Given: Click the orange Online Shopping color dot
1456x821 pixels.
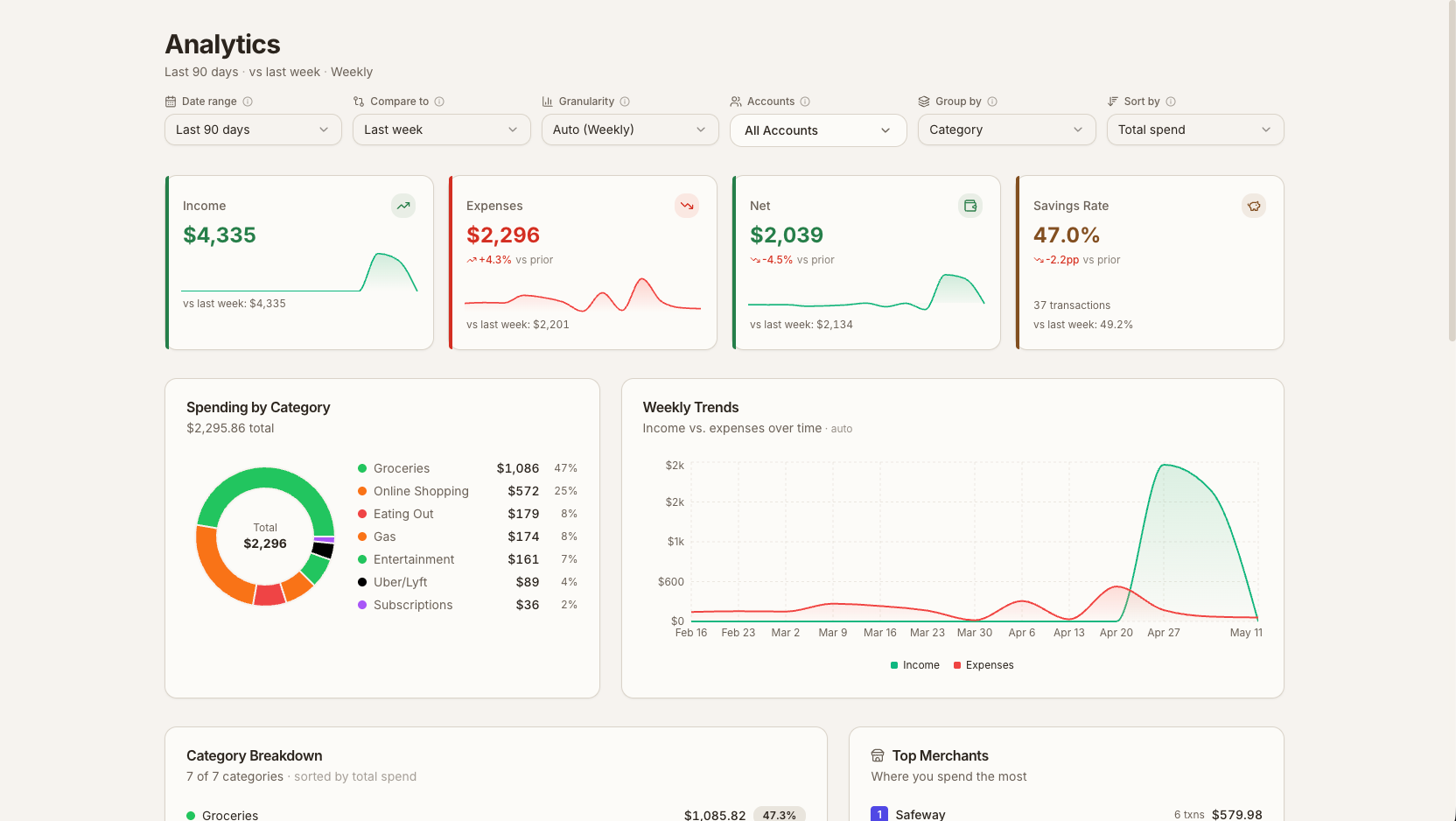Looking at the screenshot, I should (x=362, y=491).
